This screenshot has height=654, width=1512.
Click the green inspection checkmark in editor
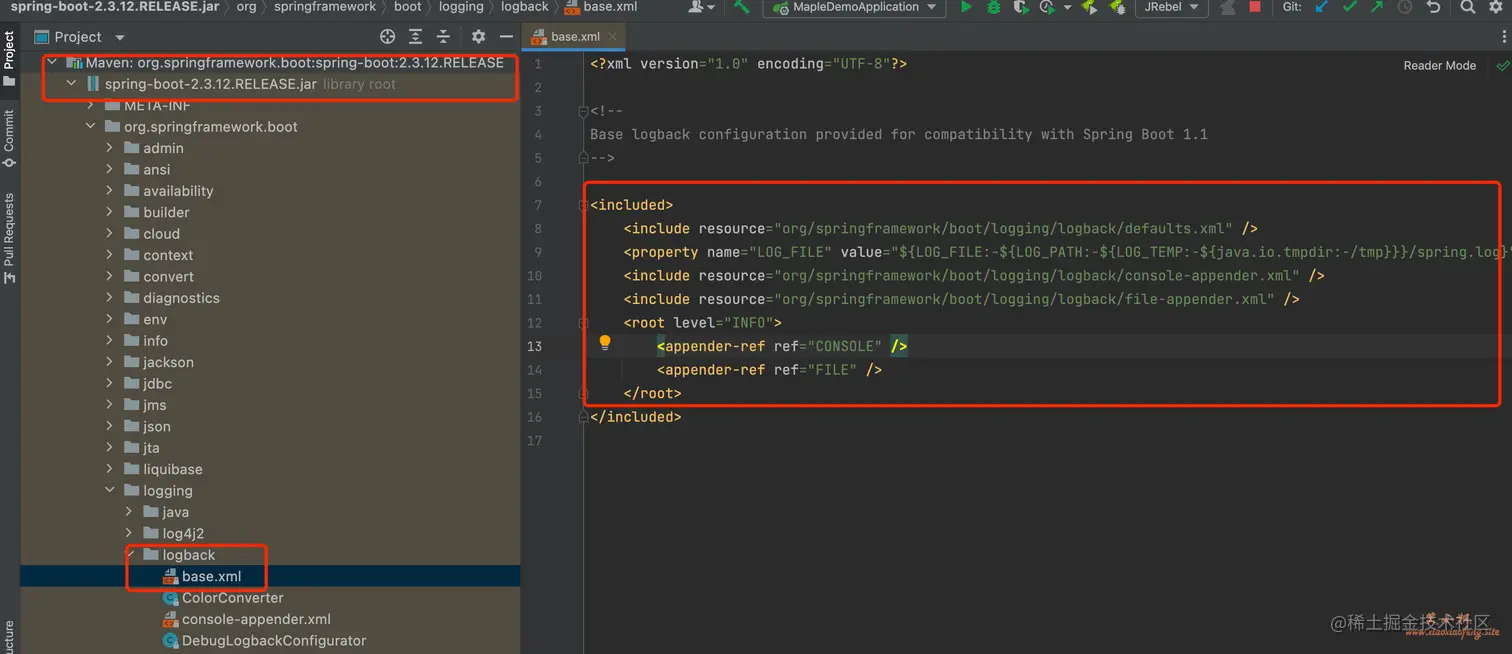(x=1502, y=66)
